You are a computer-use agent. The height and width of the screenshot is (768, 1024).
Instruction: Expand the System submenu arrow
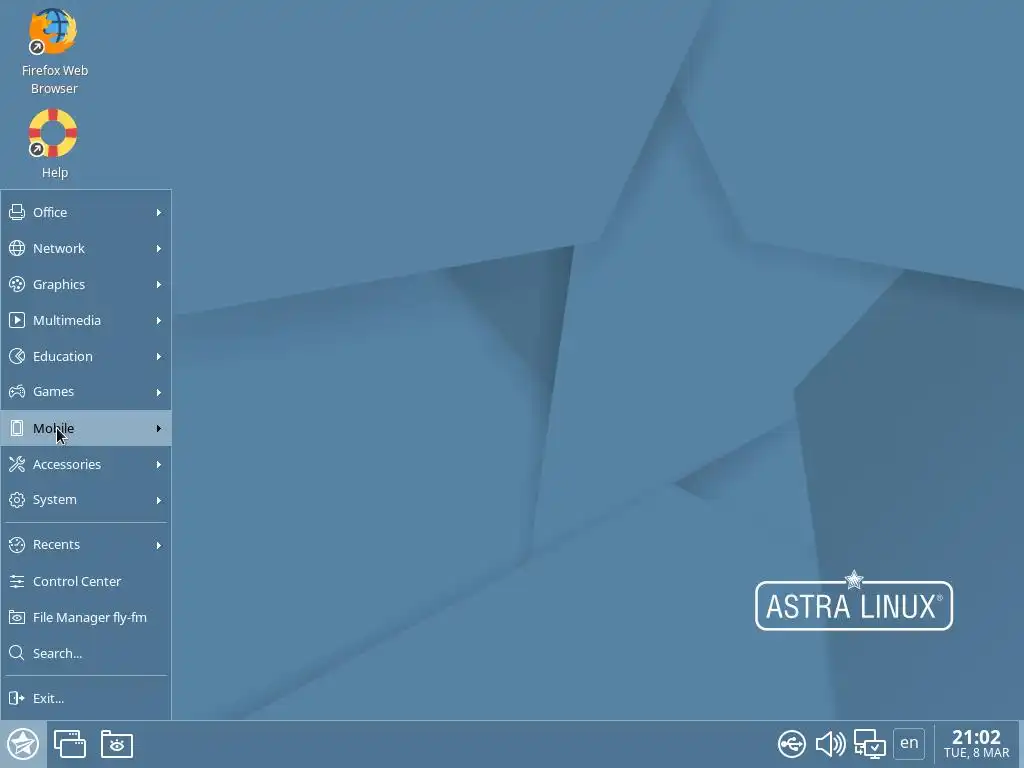(x=159, y=500)
